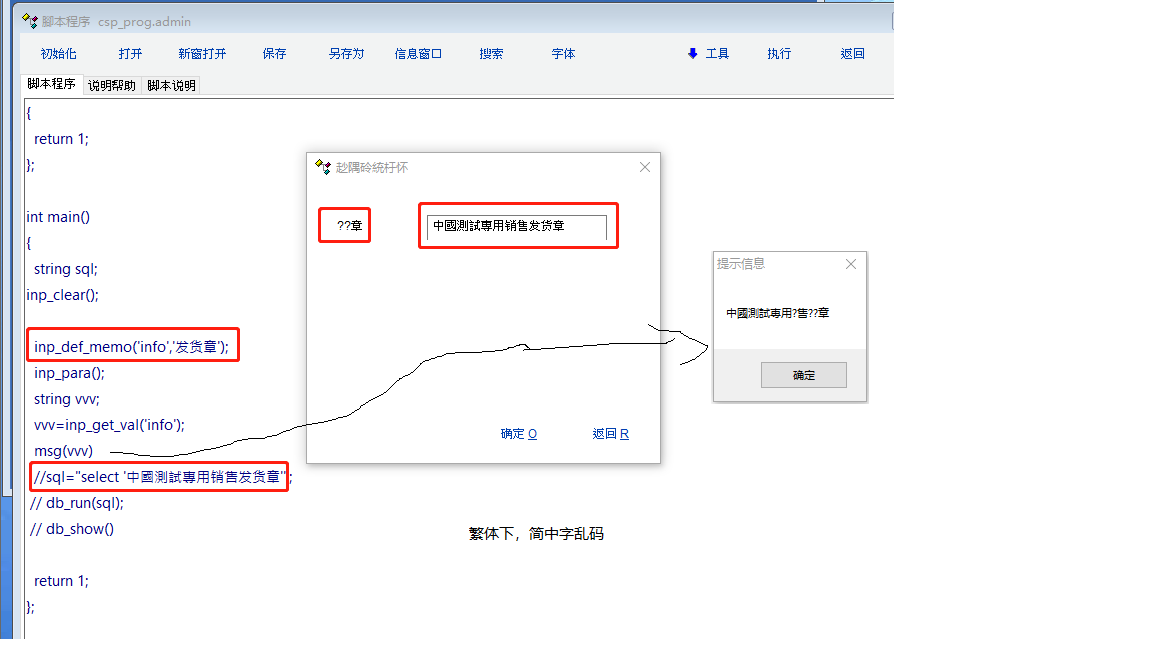Run the script with 执行
This screenshot has height=648, width=1152.
click(x=779, y=54)
